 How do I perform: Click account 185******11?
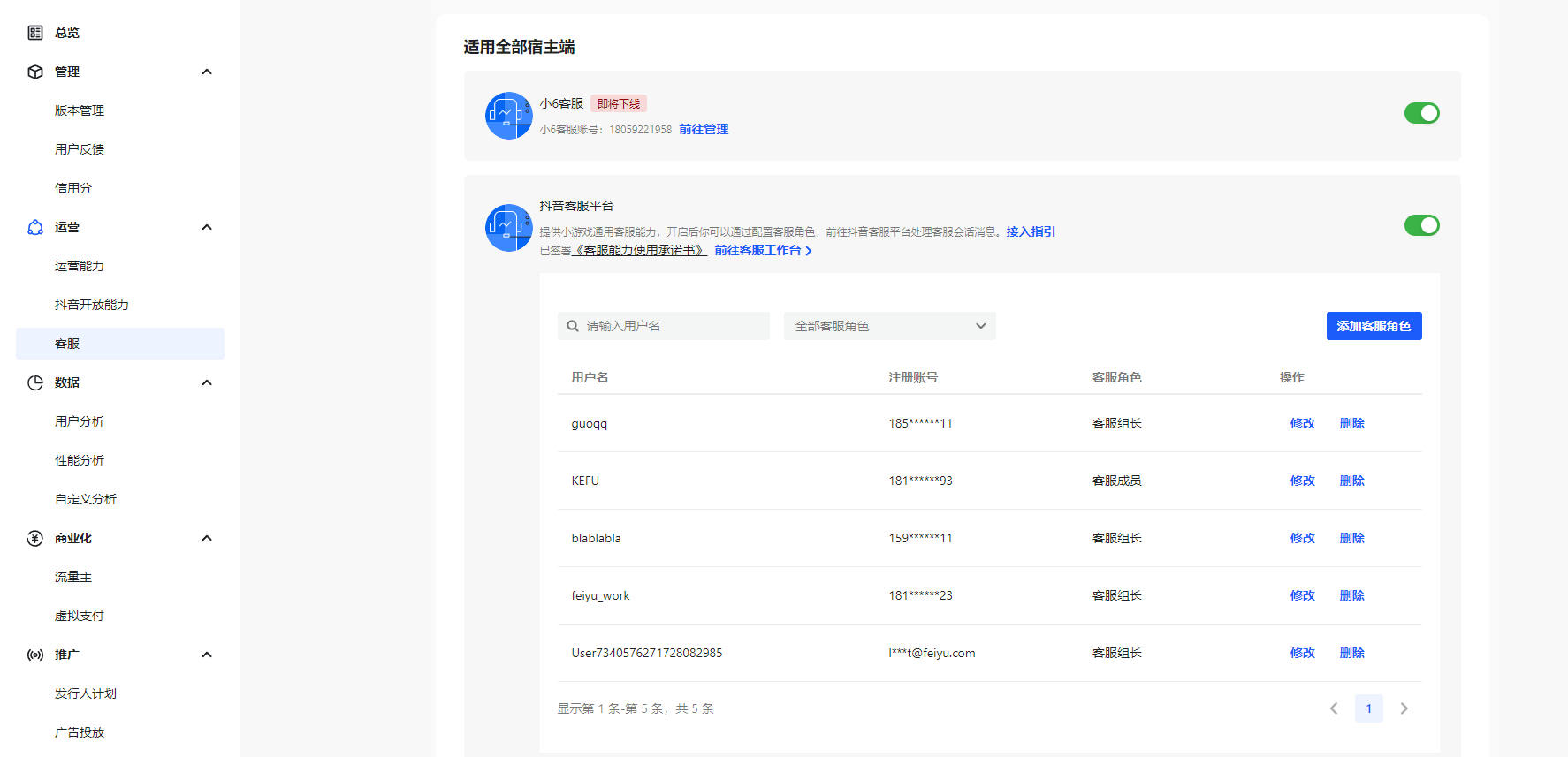pyautogui.click(x=920, y=423)
